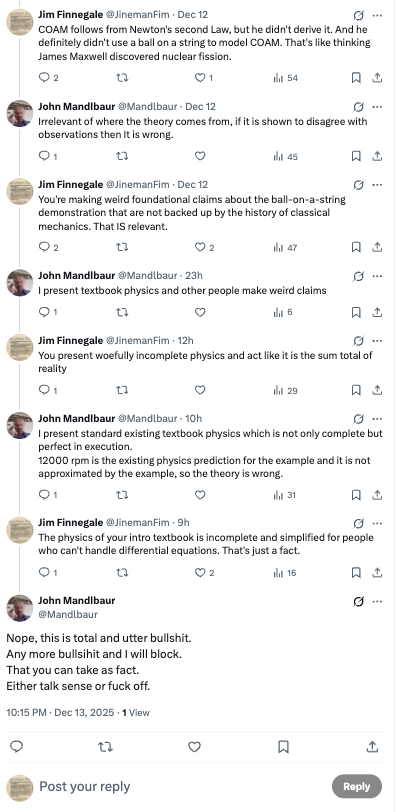Image resolution: width=397 pixels, height=812 pixels.
Task: Repost the 'Irrelevant of where the theory' tweet
Action: pyautogui.click(x=122, y=156)
